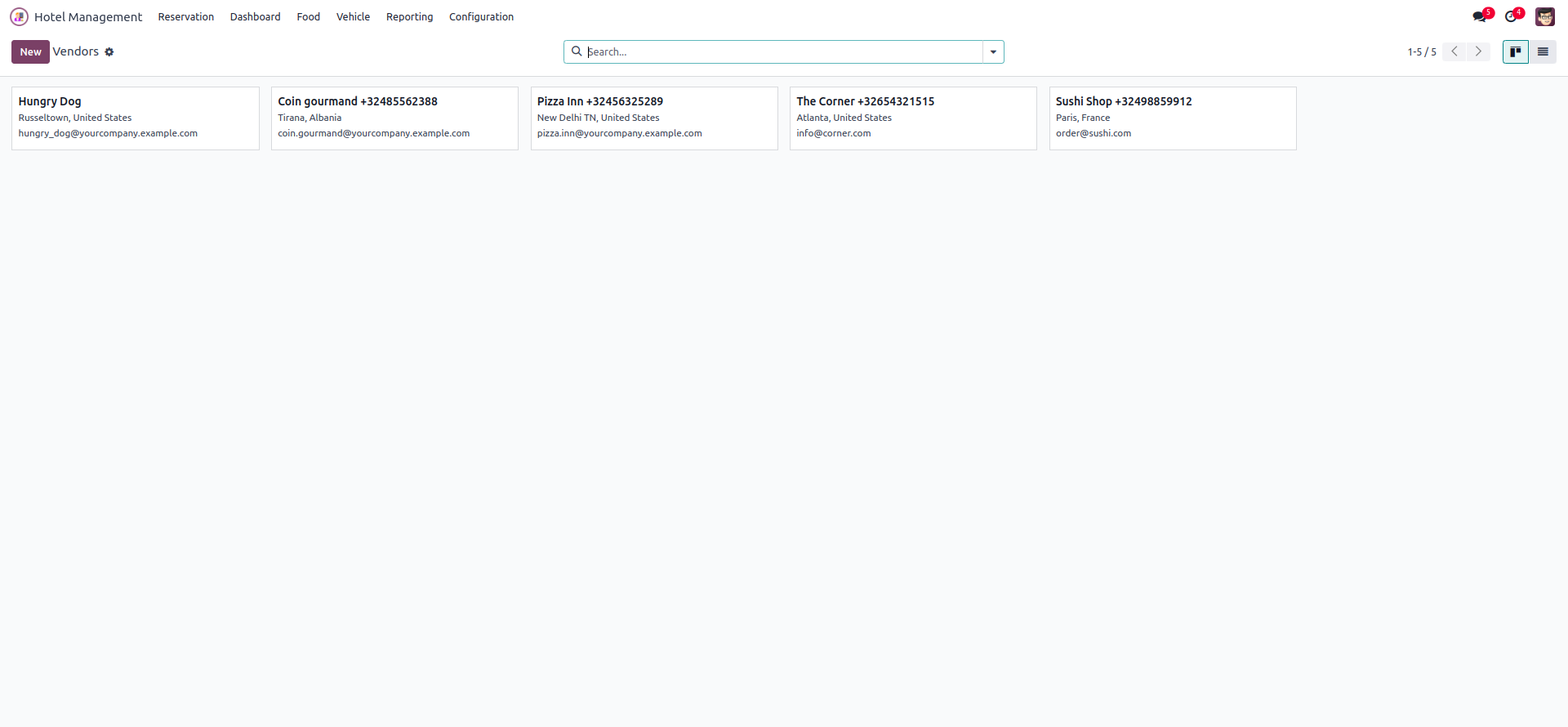Click the Hotel Management app title

tap(88, 16)
